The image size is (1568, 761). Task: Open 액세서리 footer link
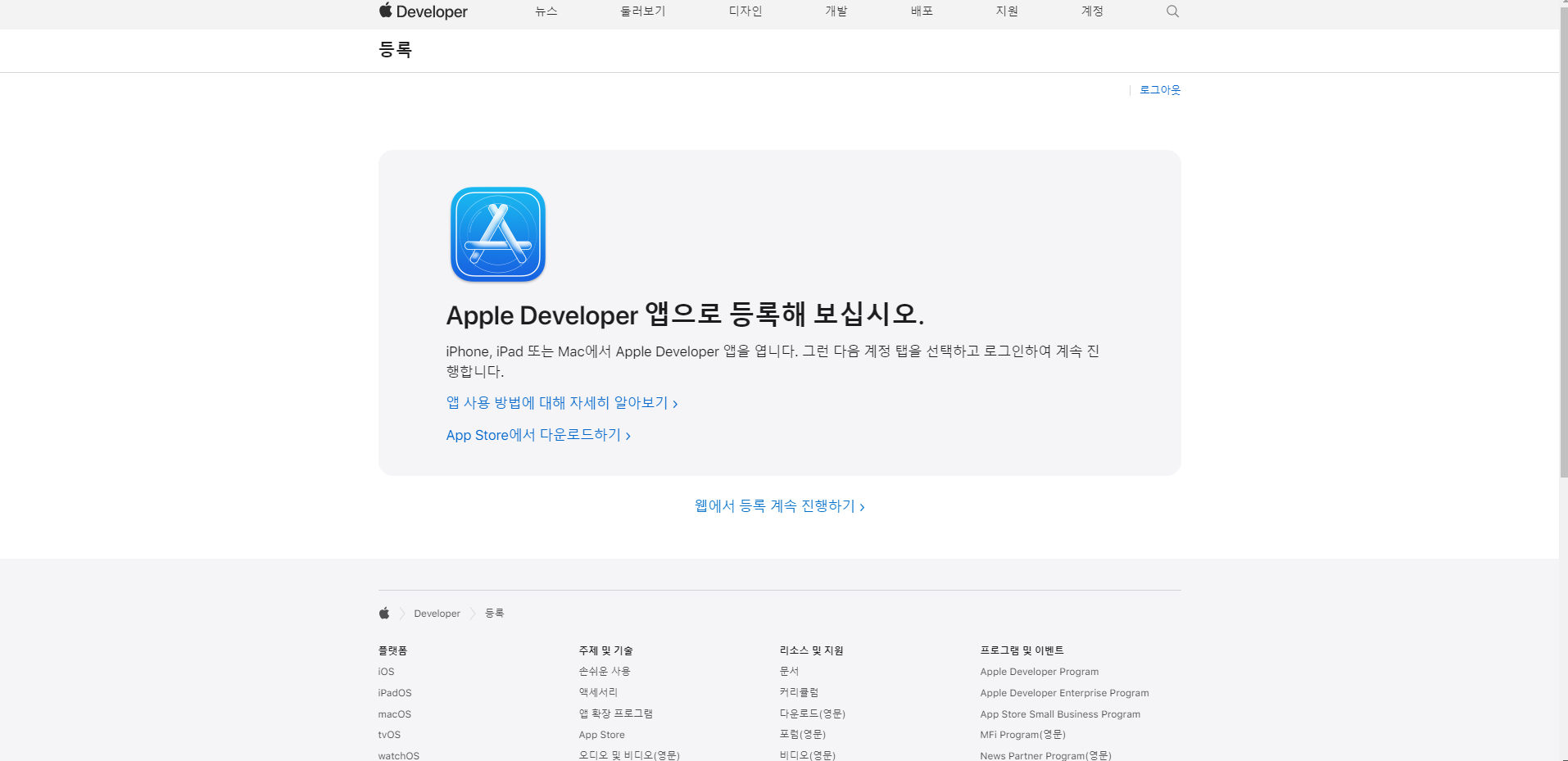[598, 692]
